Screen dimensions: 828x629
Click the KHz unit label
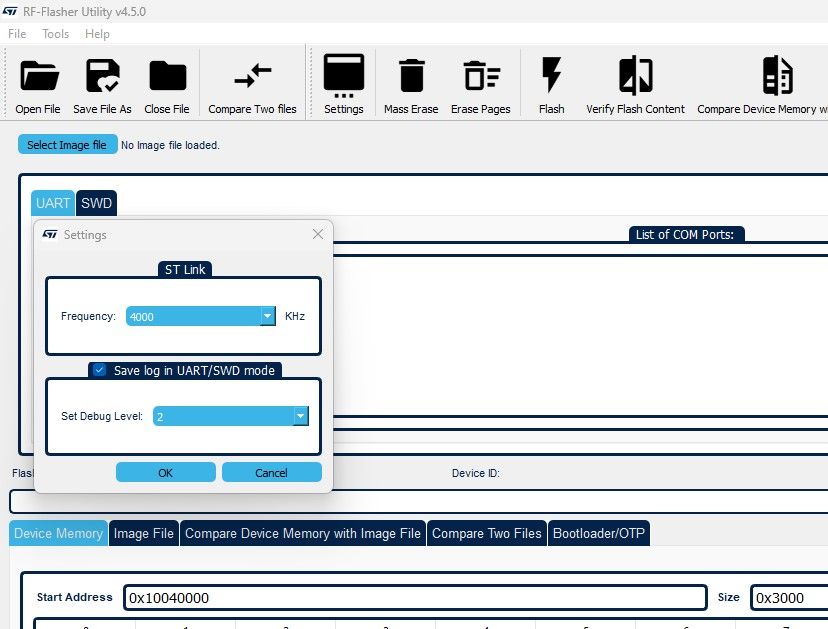click(x=295, y=316)
